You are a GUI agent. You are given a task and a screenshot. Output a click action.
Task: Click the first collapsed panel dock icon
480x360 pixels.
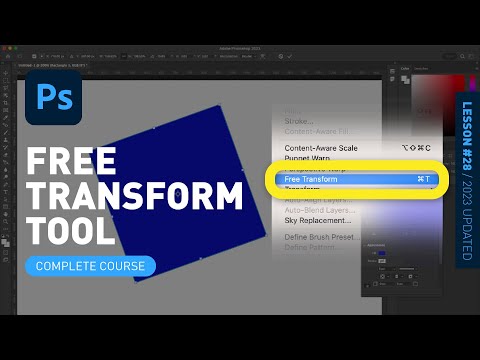tap(392, 71)
